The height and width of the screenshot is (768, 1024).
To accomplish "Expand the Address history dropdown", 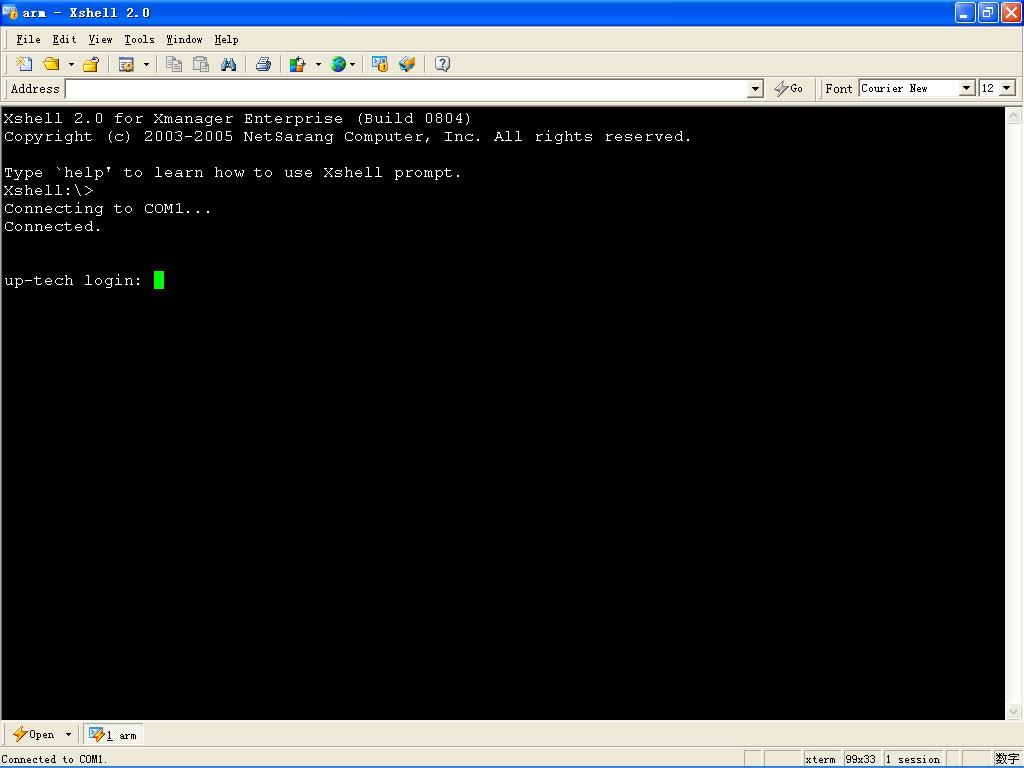I will 756,89.
